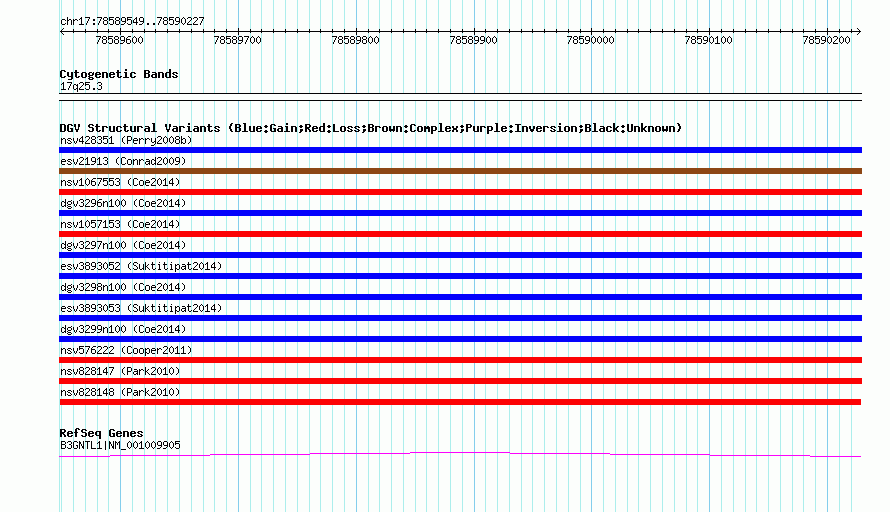Click the 78589600 ruler position label

click(119, 40)
